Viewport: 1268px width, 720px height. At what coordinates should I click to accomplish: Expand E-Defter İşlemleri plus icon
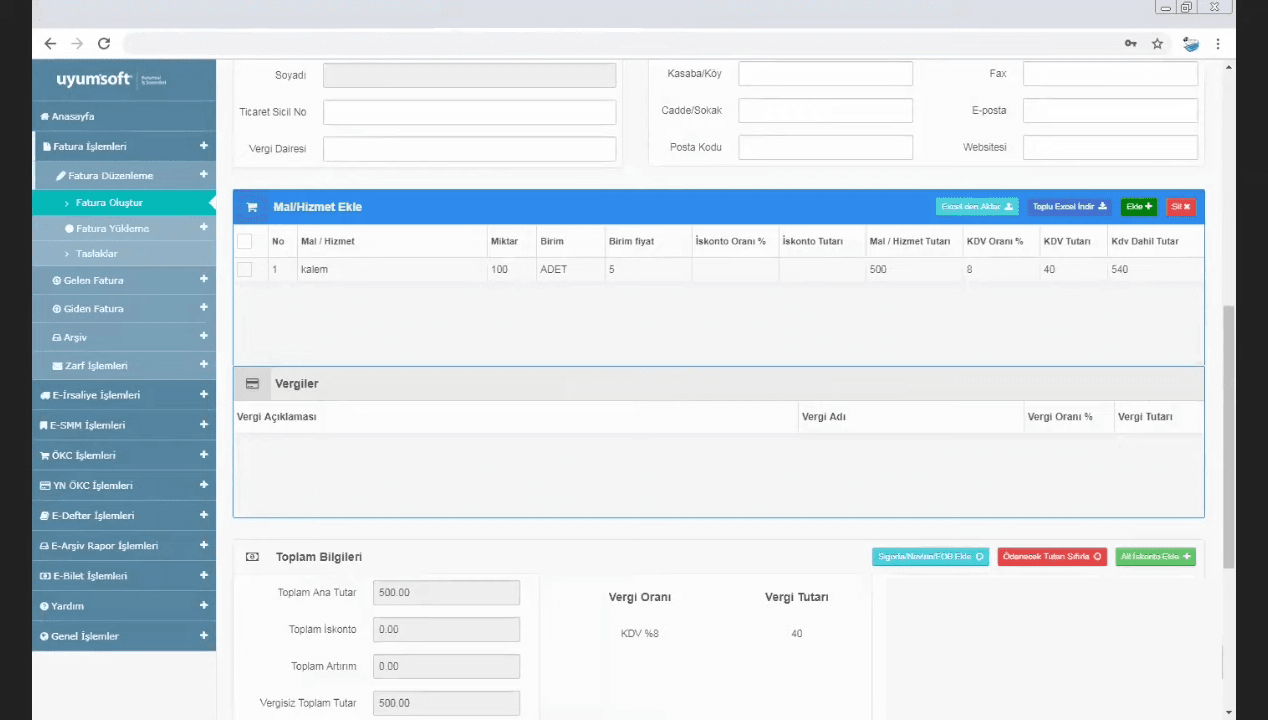point(204,515)
